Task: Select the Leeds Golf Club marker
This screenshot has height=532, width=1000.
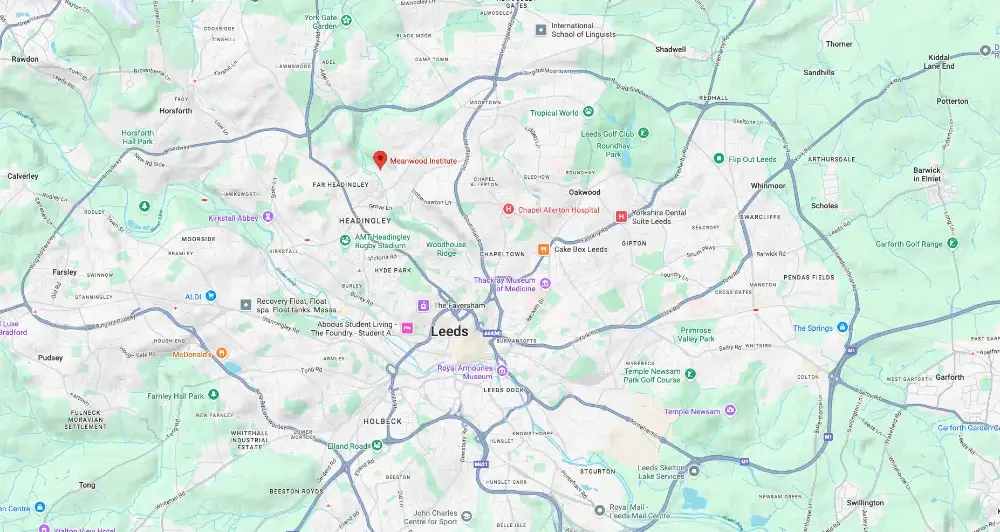Action: (643, 133)
